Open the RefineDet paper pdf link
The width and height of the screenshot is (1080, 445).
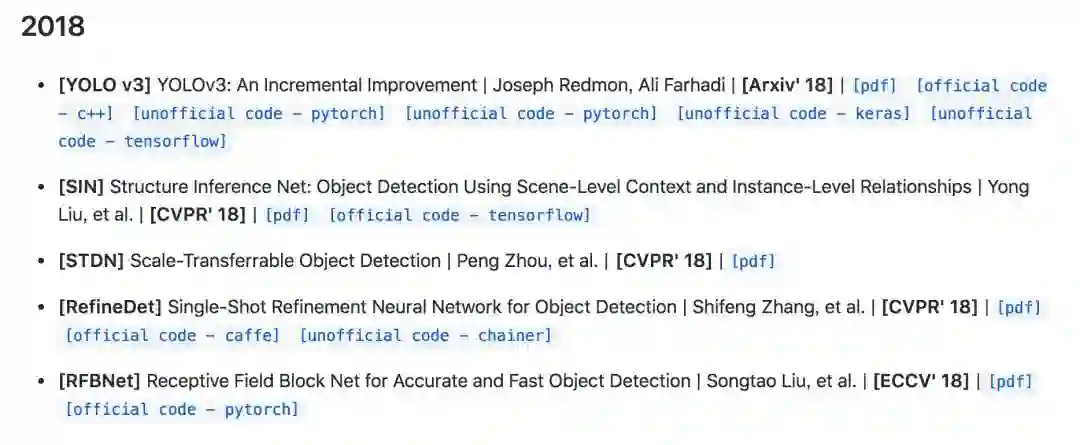1019,308
